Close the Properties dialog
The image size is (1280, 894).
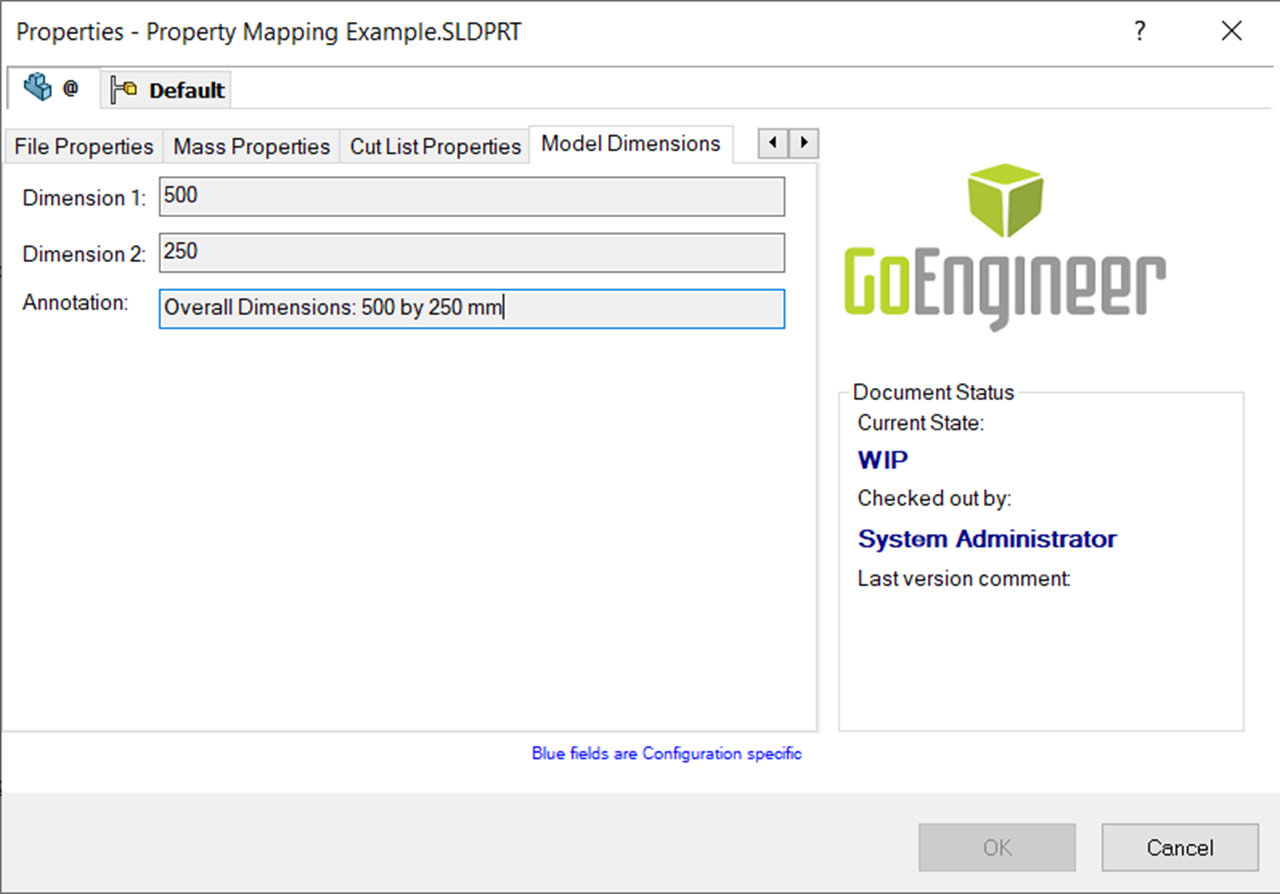1231,31
